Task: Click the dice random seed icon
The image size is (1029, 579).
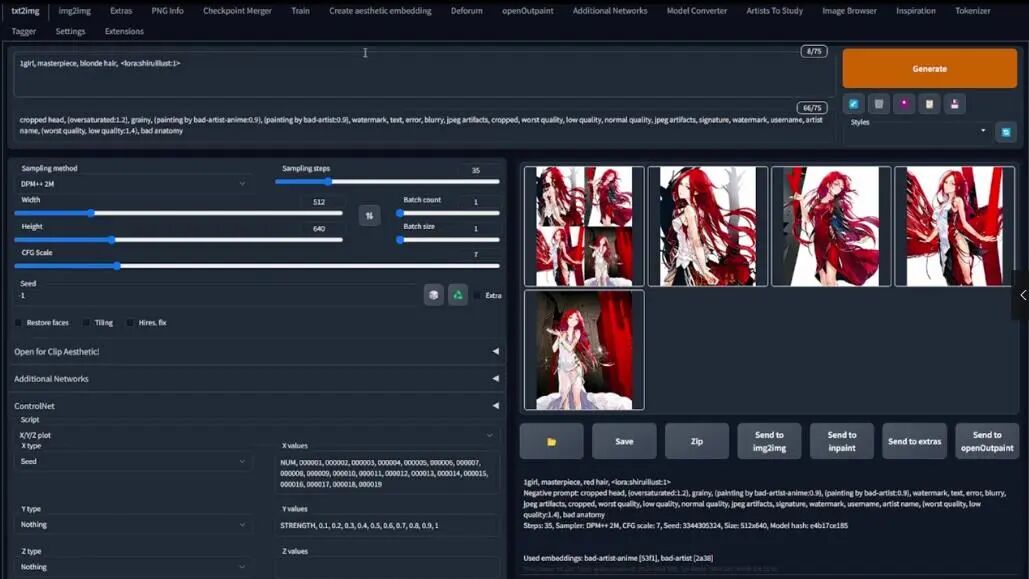Action: pos(433,295)
